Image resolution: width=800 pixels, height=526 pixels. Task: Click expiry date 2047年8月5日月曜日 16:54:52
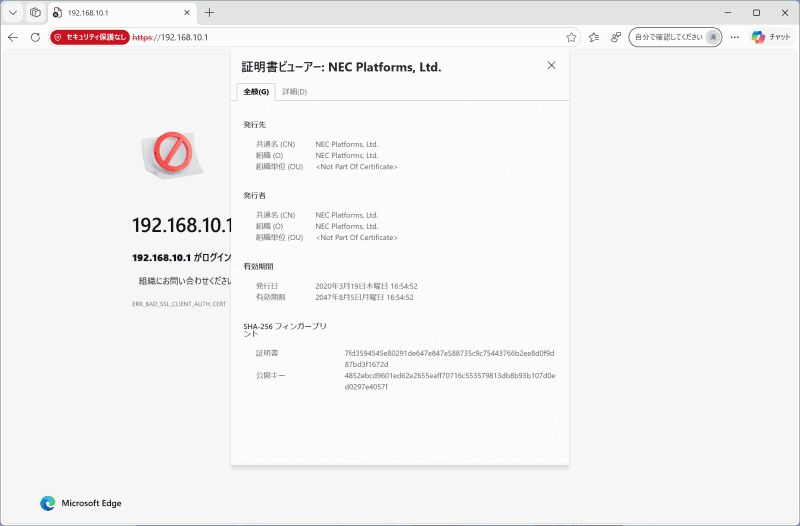(x=364, y=297)
